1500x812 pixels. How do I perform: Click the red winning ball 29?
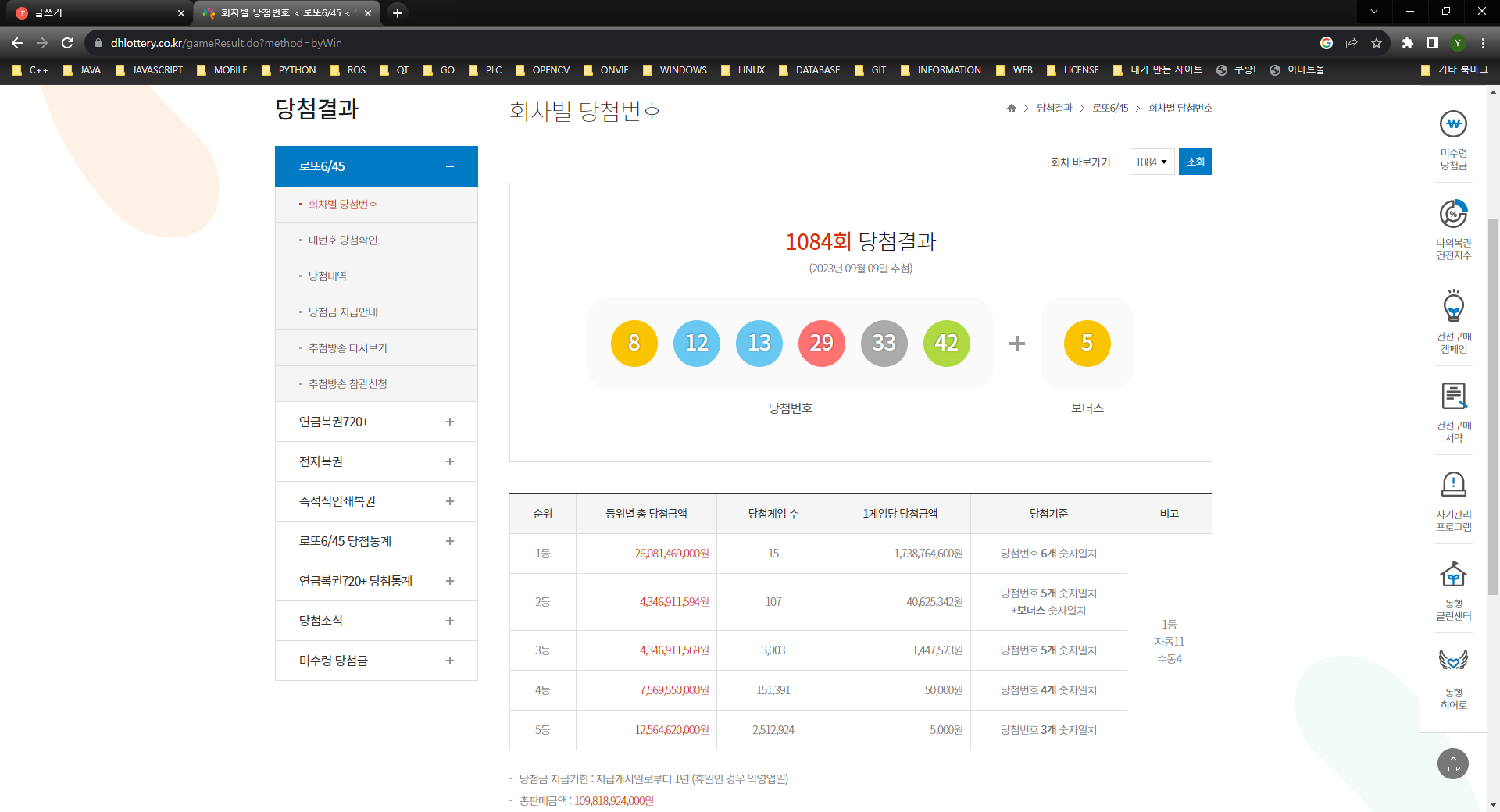822,343
